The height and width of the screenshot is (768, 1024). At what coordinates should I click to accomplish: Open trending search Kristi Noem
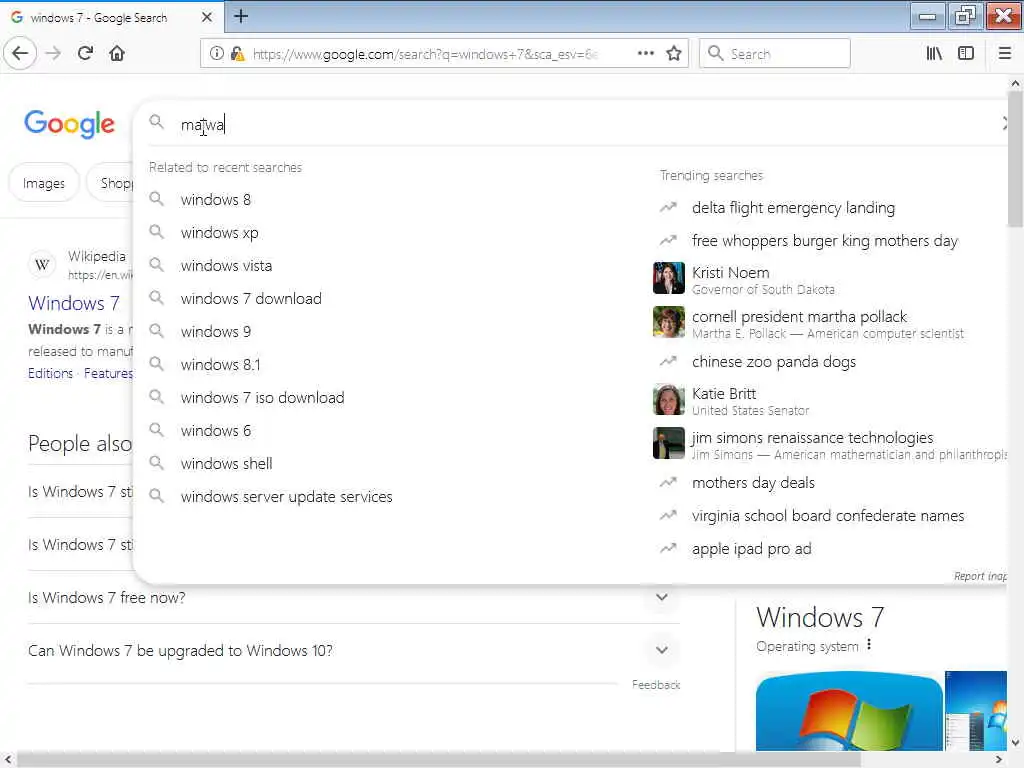click(730, 272)
